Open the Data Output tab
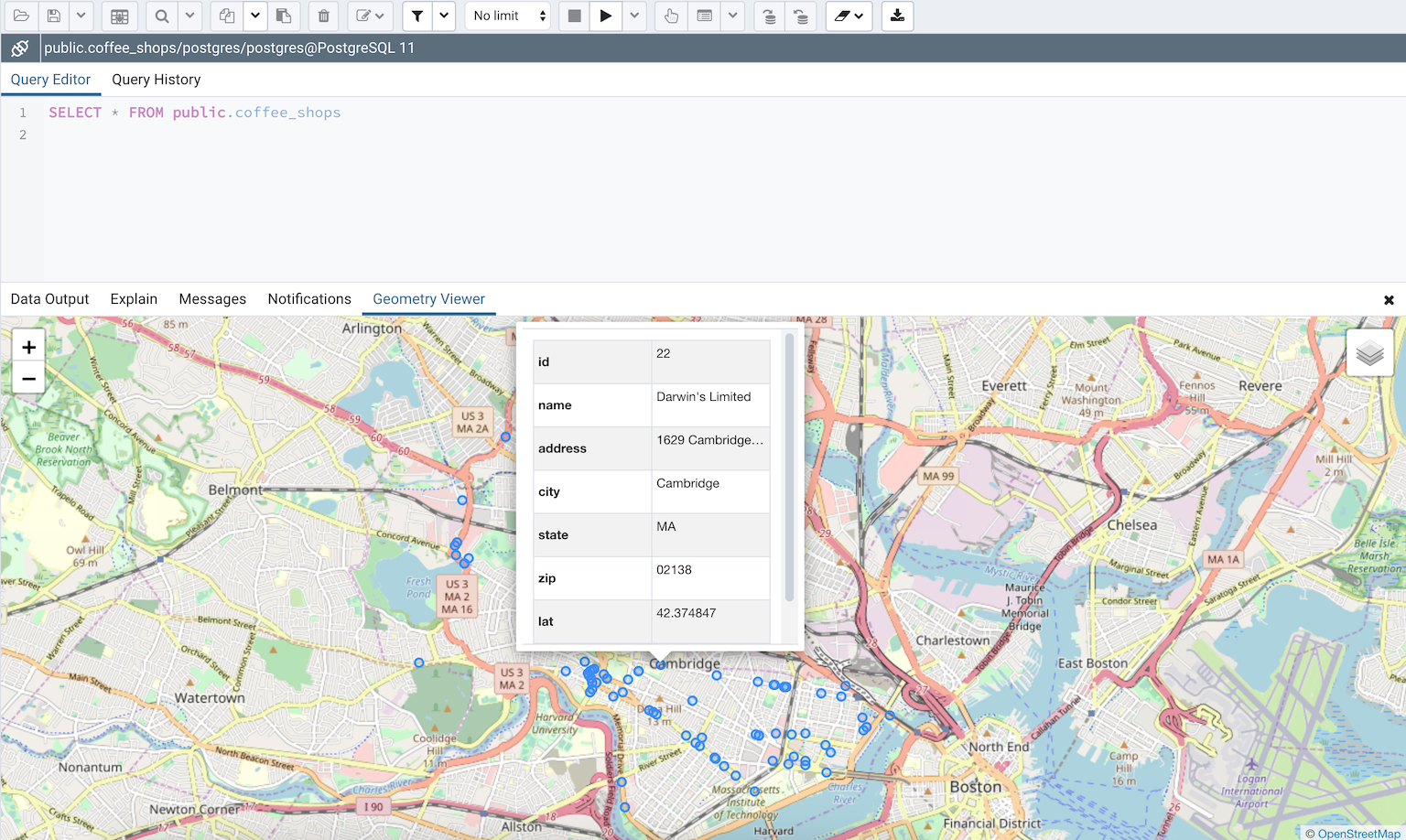1406x840 pixels. pos(49,299)
